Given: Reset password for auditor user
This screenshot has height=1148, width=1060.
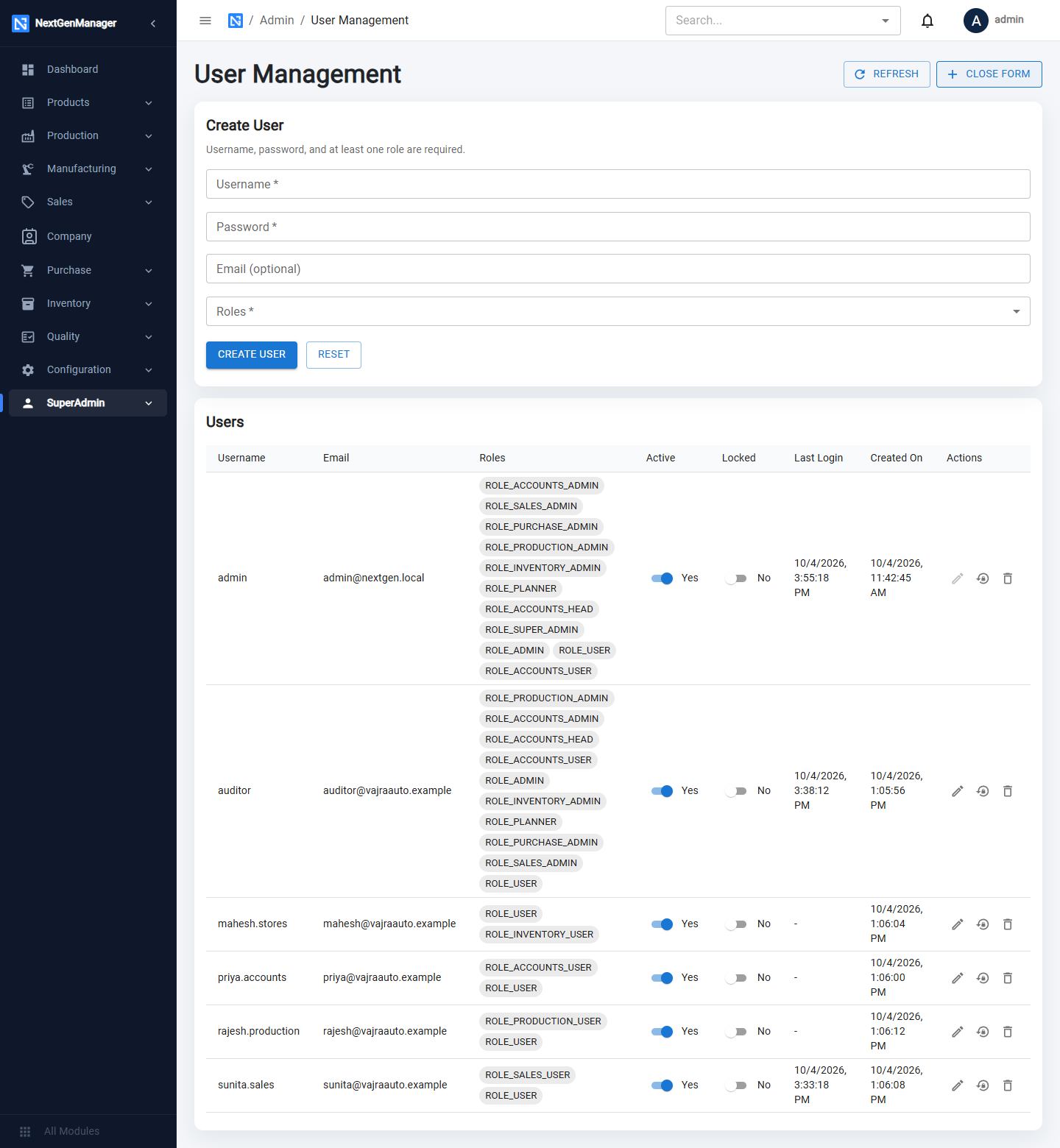Looking at the screenshot, I should [x=983, y=791].
